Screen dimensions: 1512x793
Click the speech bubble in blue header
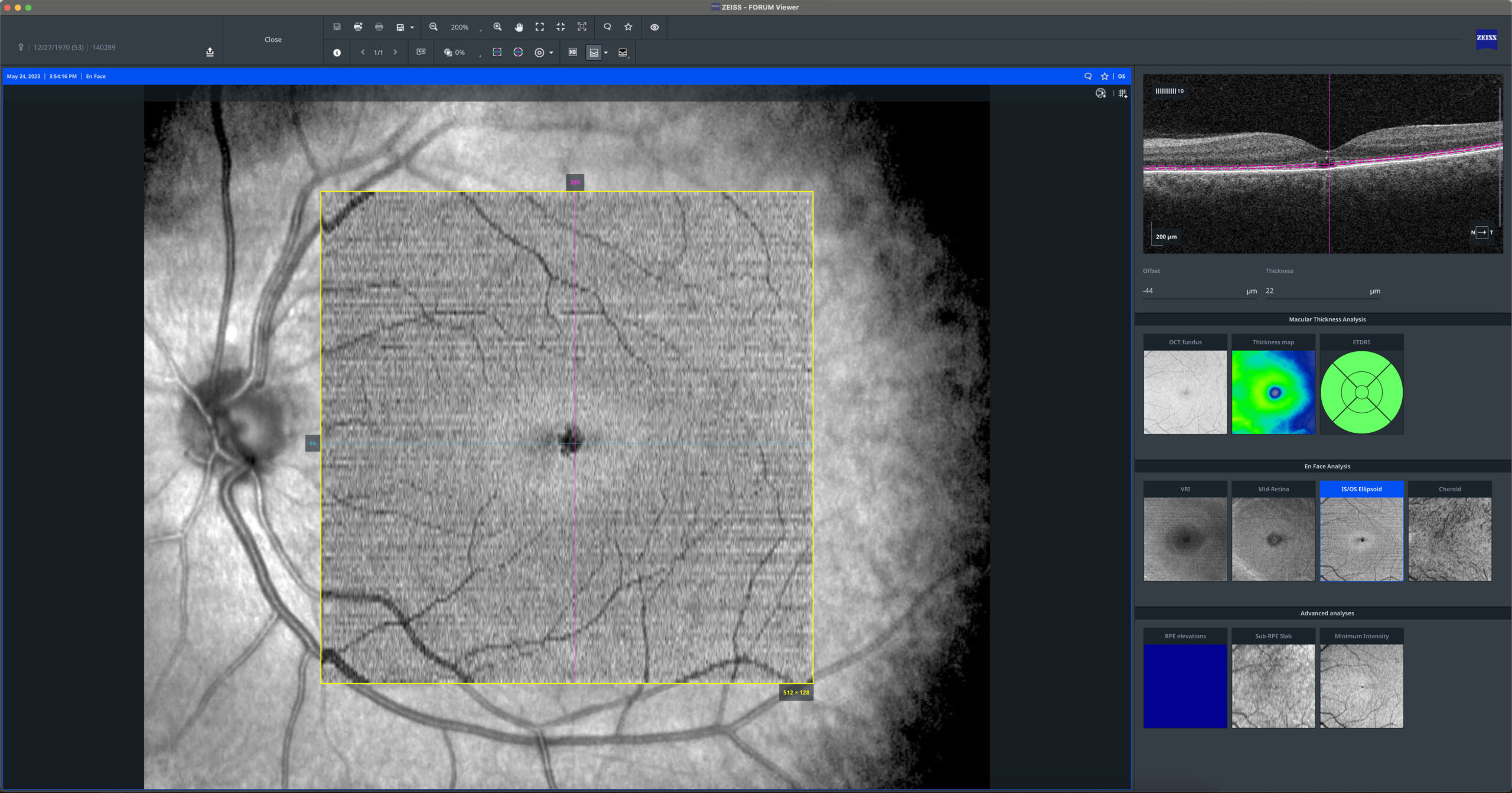1088,76
